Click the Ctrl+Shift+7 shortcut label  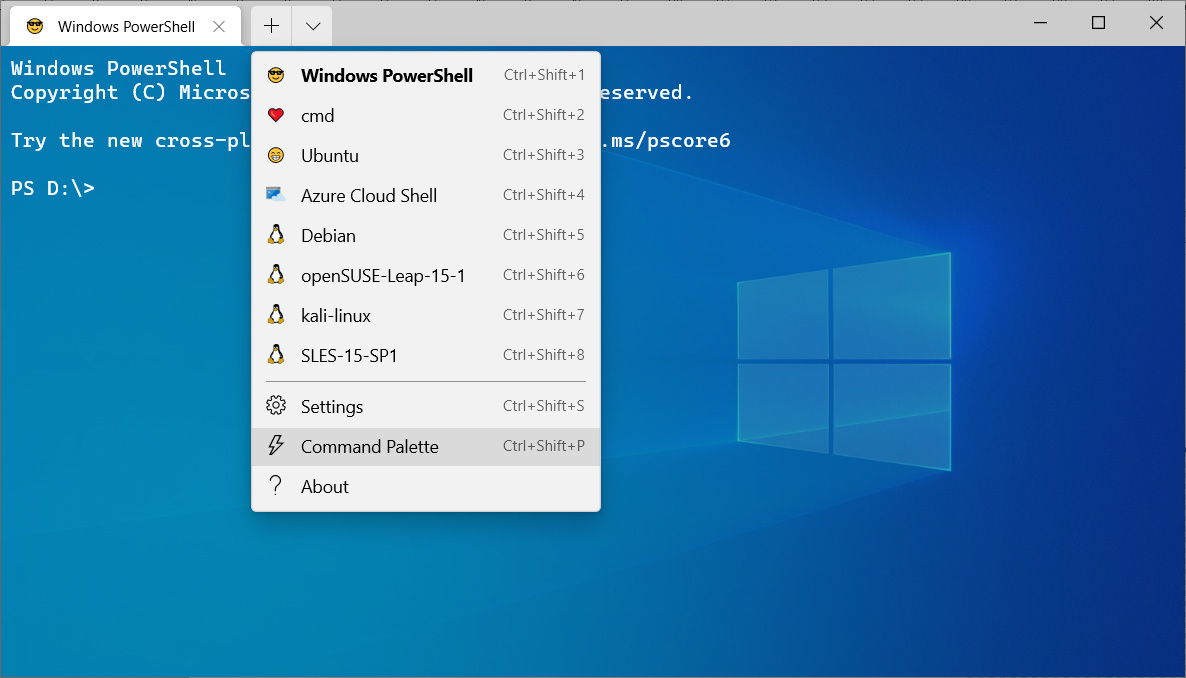(x=544, y=315)
